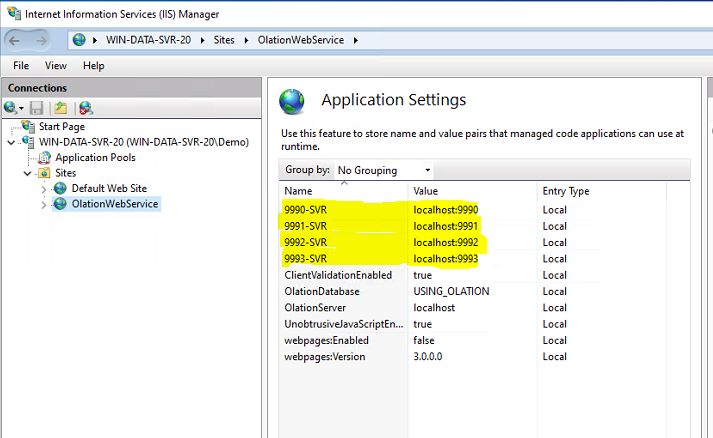This screenshot has width=713, height=438.
Task: Click the Connections panel header
Action: pos(132,88)
